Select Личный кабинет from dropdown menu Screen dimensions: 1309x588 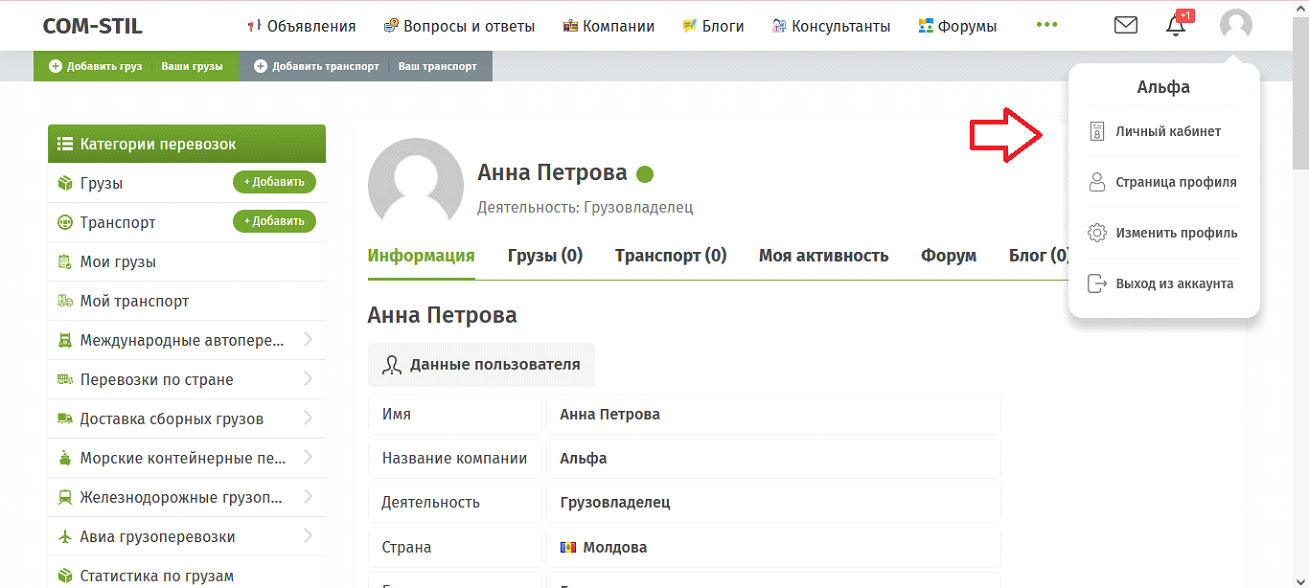[1168, 131]
